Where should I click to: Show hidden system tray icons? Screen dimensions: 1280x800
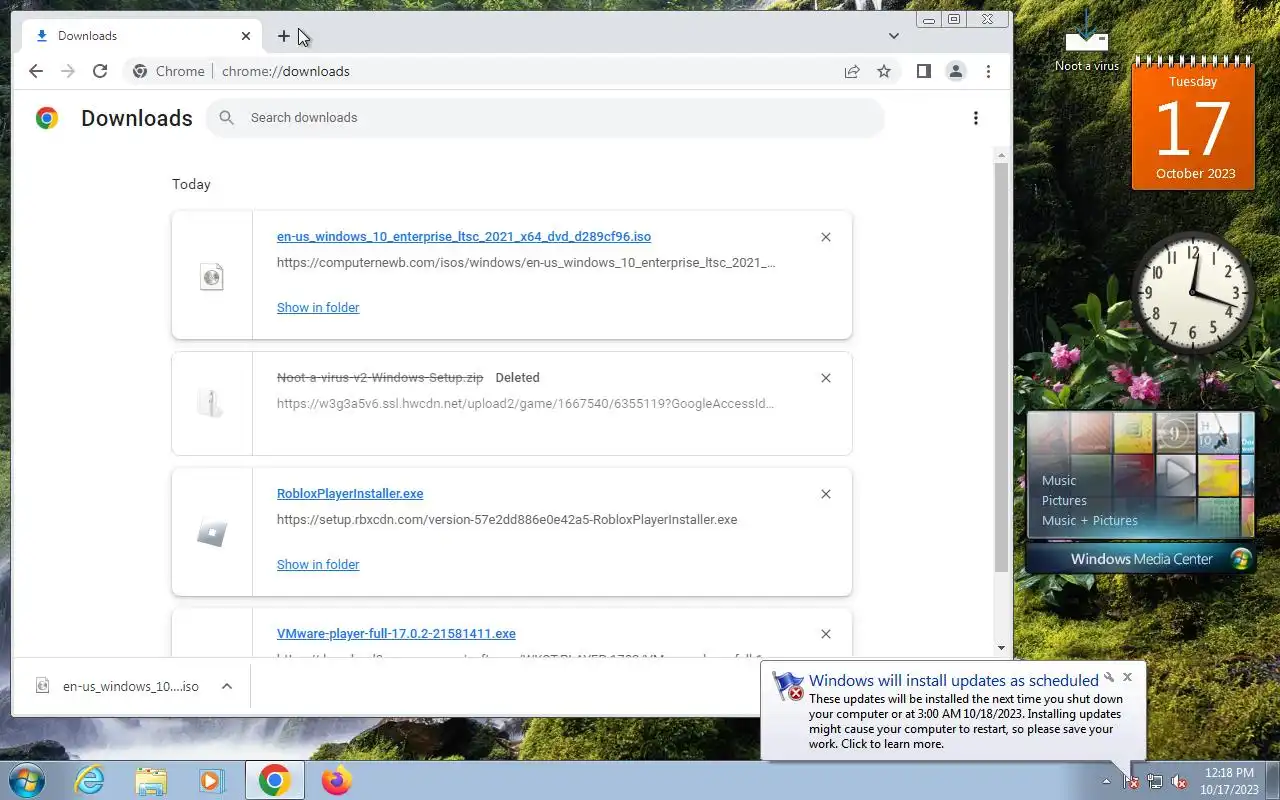pyautogui.click(x=1106, y=781)
